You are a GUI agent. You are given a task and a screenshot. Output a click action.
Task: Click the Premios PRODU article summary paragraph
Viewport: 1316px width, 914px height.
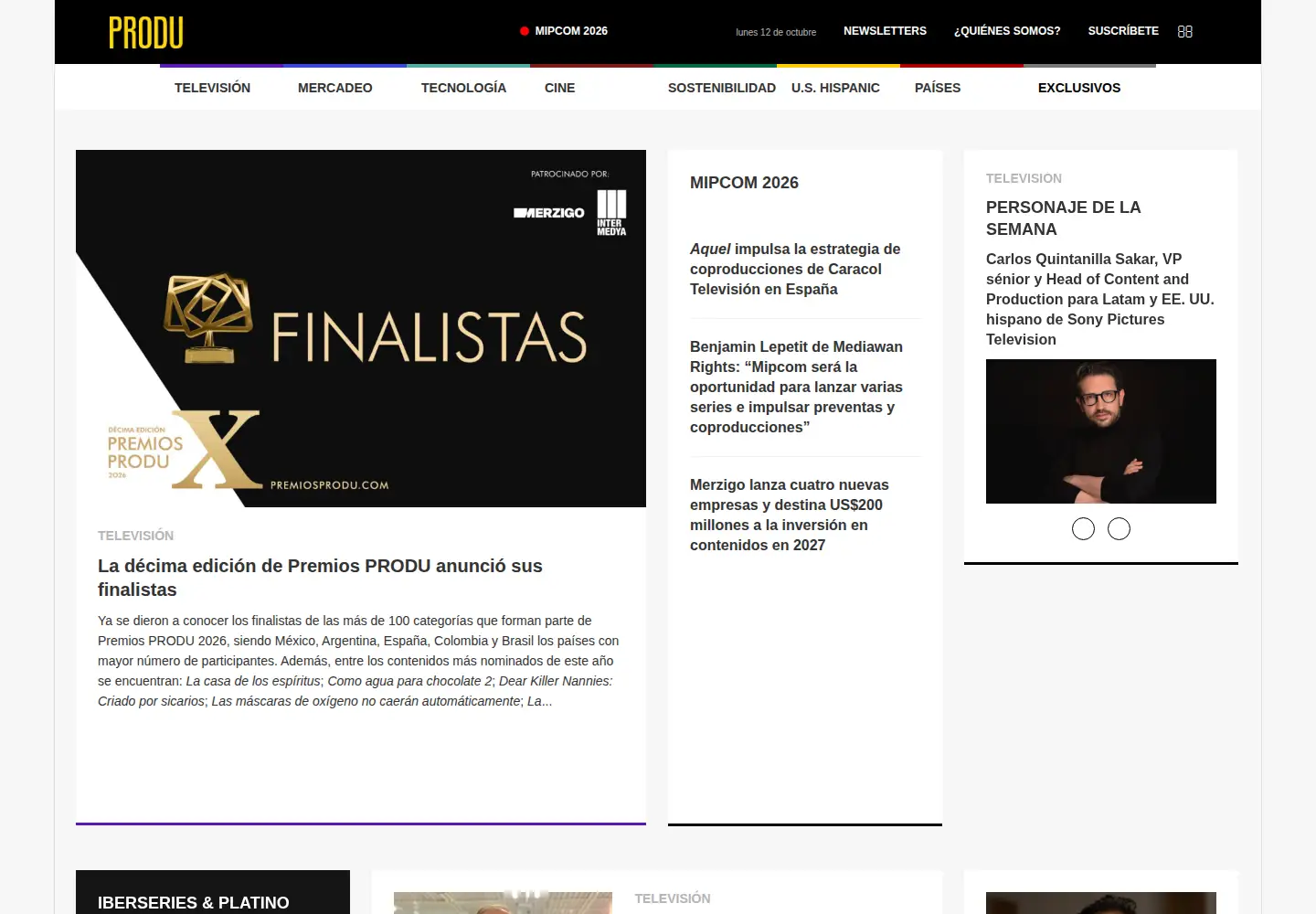click(358, 661)
